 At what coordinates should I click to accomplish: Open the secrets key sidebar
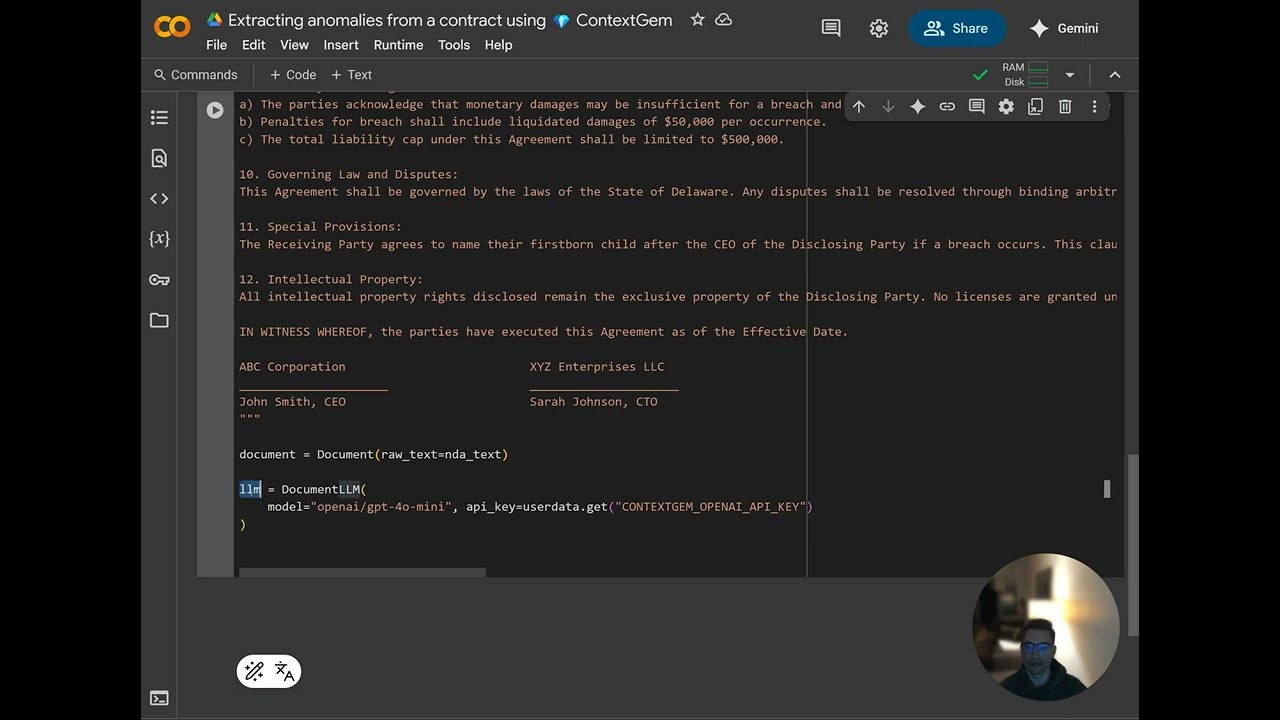[159, 280]
